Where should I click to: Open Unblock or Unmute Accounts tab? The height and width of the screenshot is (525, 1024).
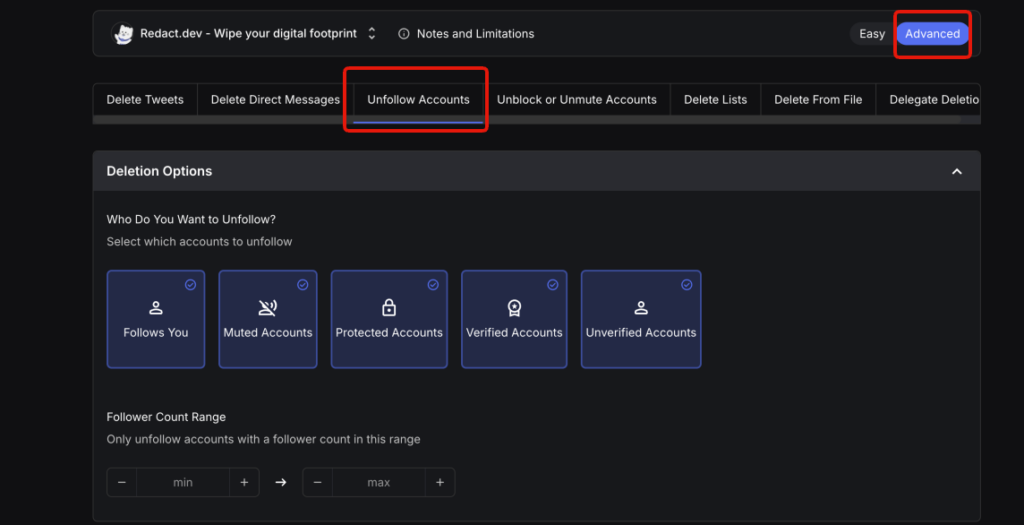577,100
